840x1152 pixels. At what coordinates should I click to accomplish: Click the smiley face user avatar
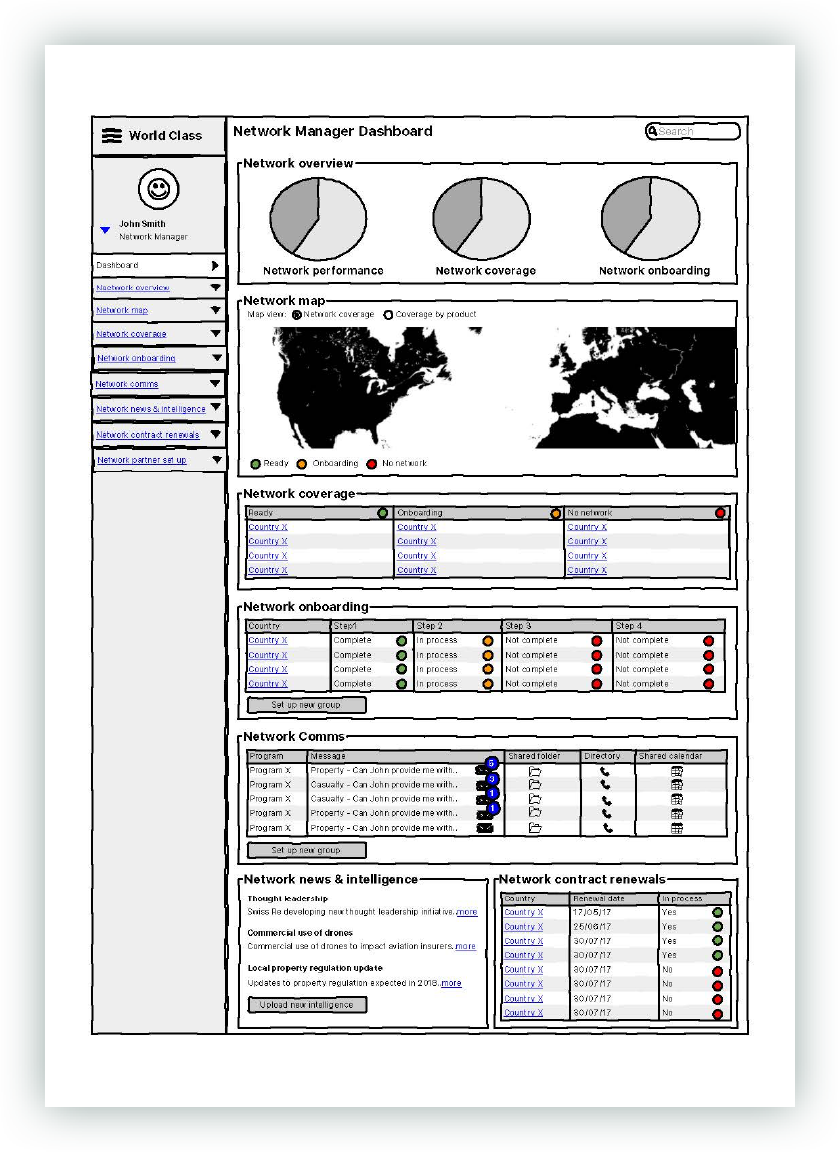[159, 189]
